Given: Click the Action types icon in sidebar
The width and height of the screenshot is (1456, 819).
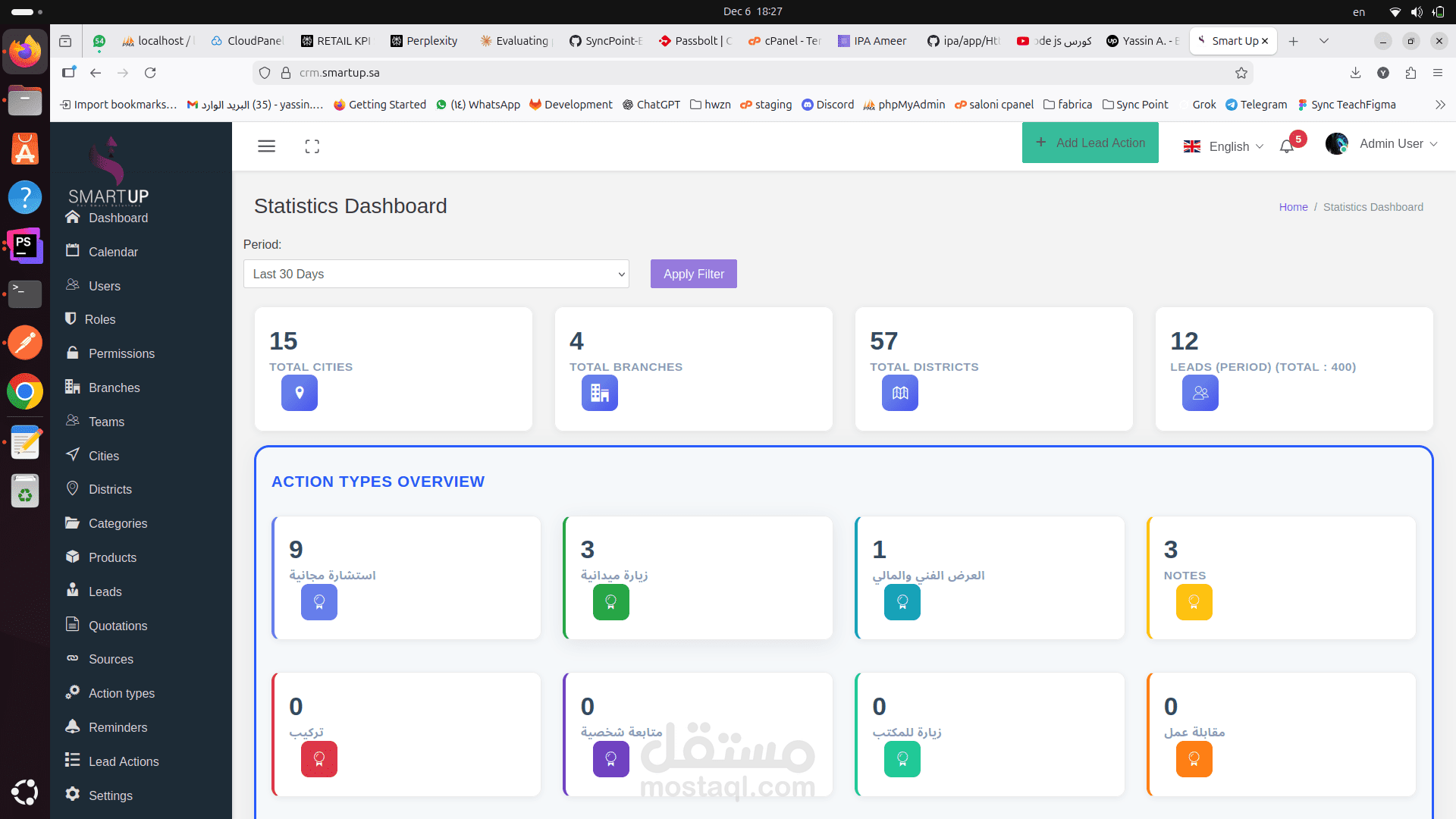Looking at the screenshot, I should (73, 692).
